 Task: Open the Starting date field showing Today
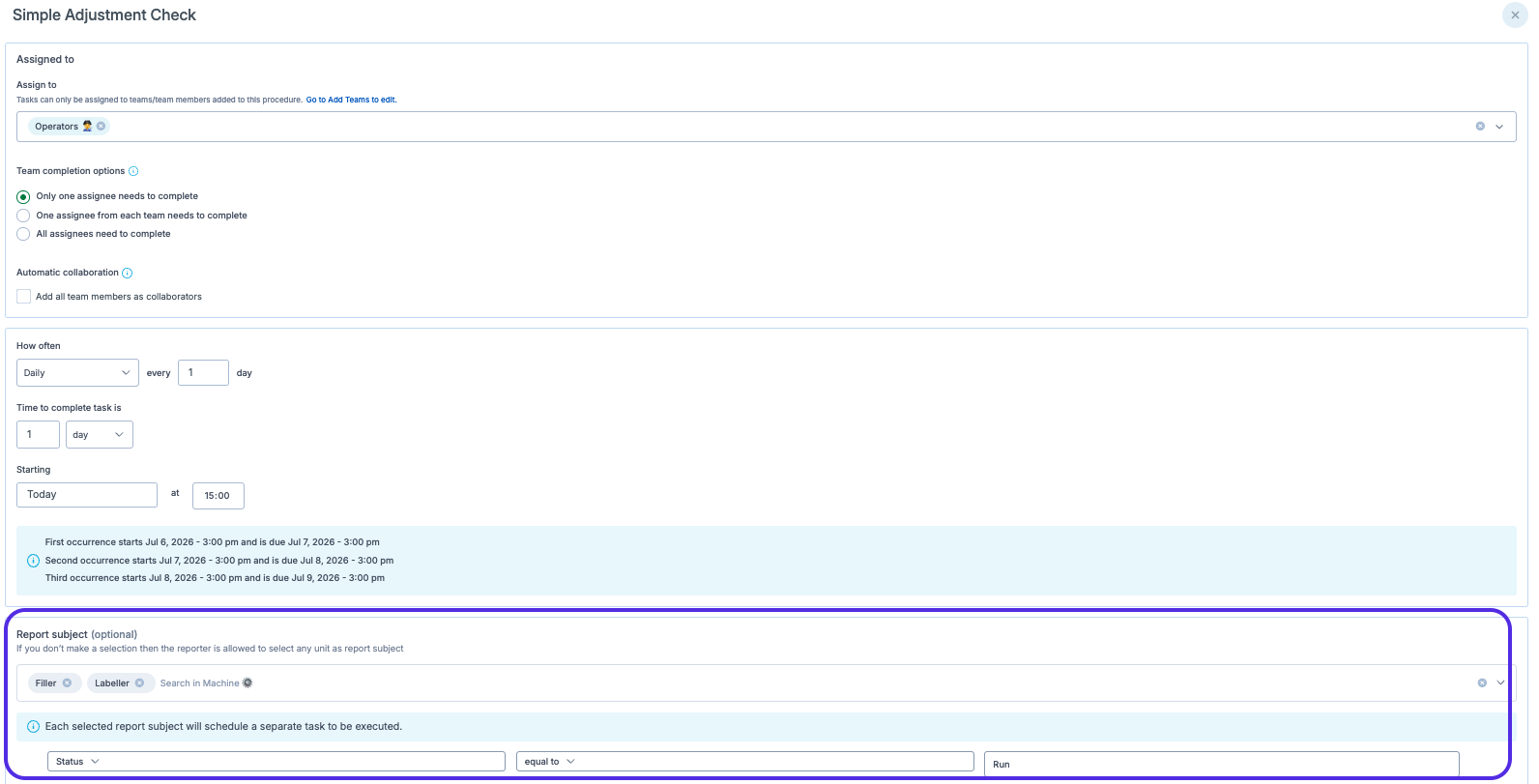click(87, 495)
